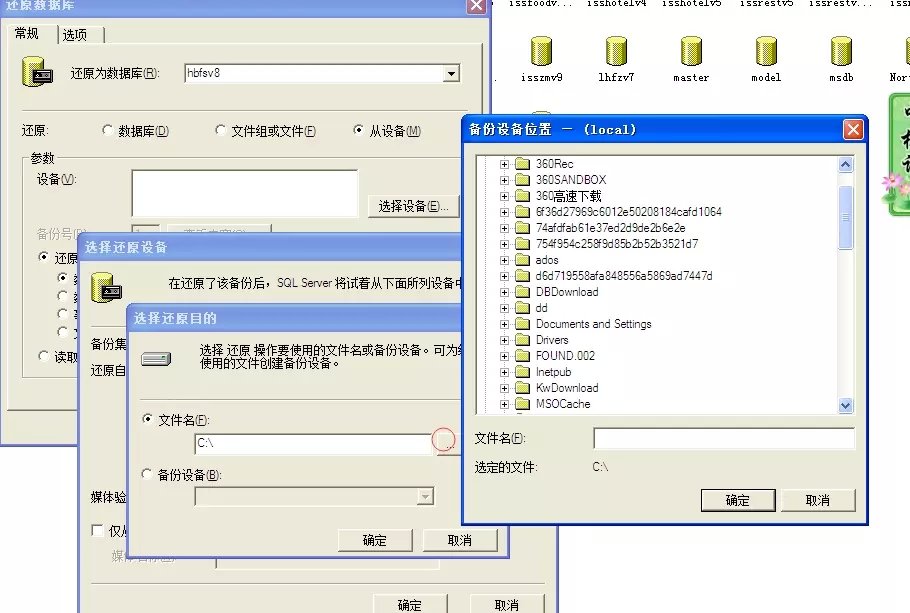
Task: Select the Inetpub folder icon
Action: (522, 372)
